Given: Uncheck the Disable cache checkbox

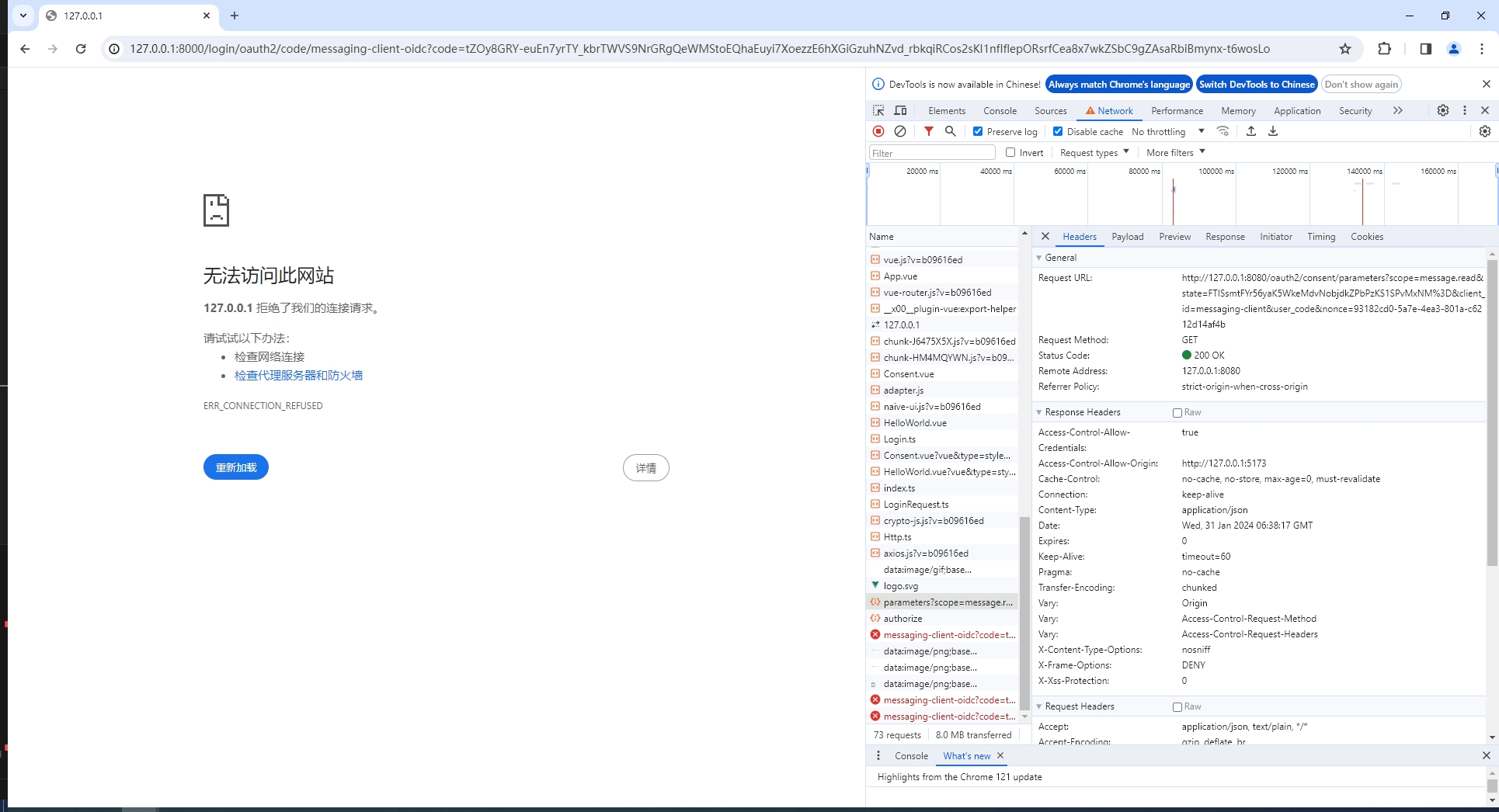Looking at the screenshot, I should 1057,131.
